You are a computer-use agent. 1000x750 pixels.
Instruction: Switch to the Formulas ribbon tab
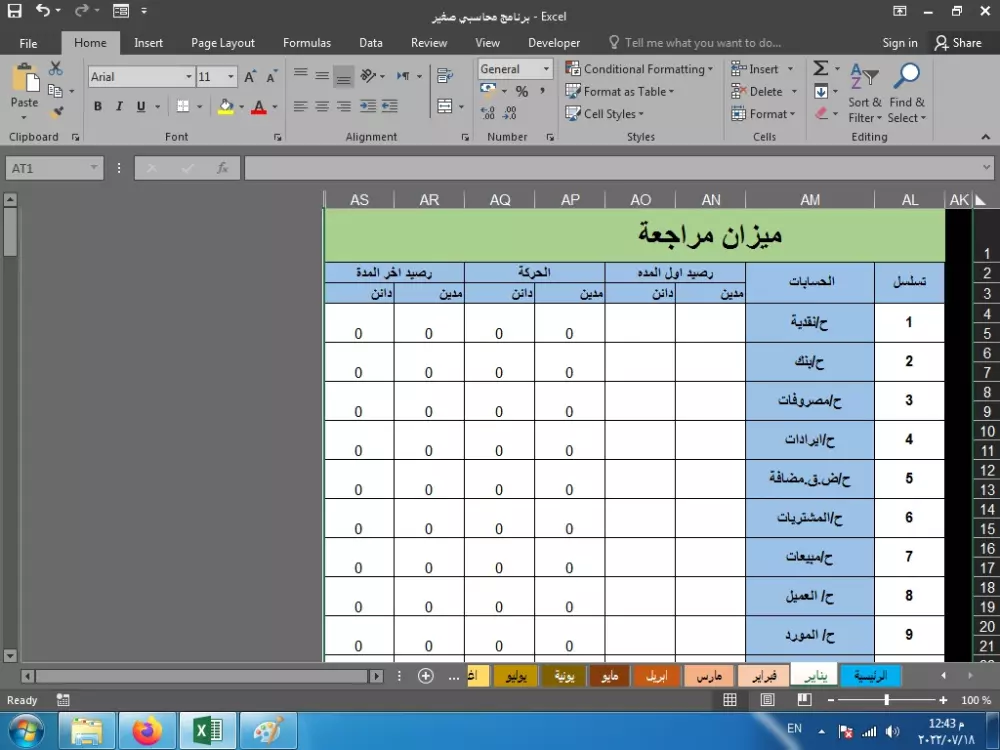pos(306,42)
